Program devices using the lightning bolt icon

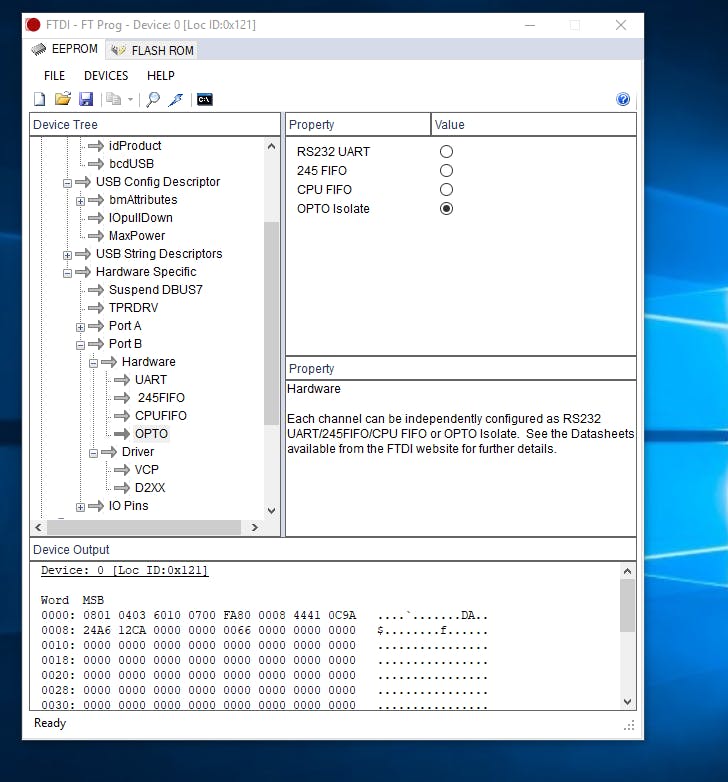click(x=176, y=99)
